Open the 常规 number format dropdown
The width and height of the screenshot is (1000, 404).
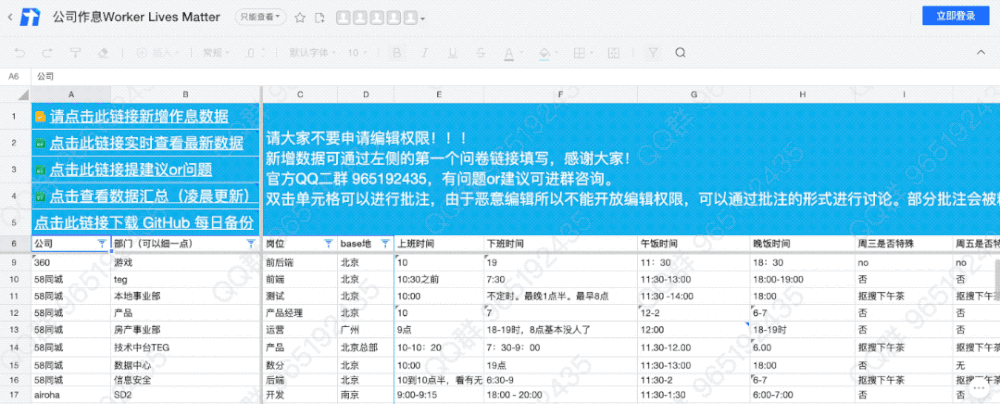coord(216,52)
